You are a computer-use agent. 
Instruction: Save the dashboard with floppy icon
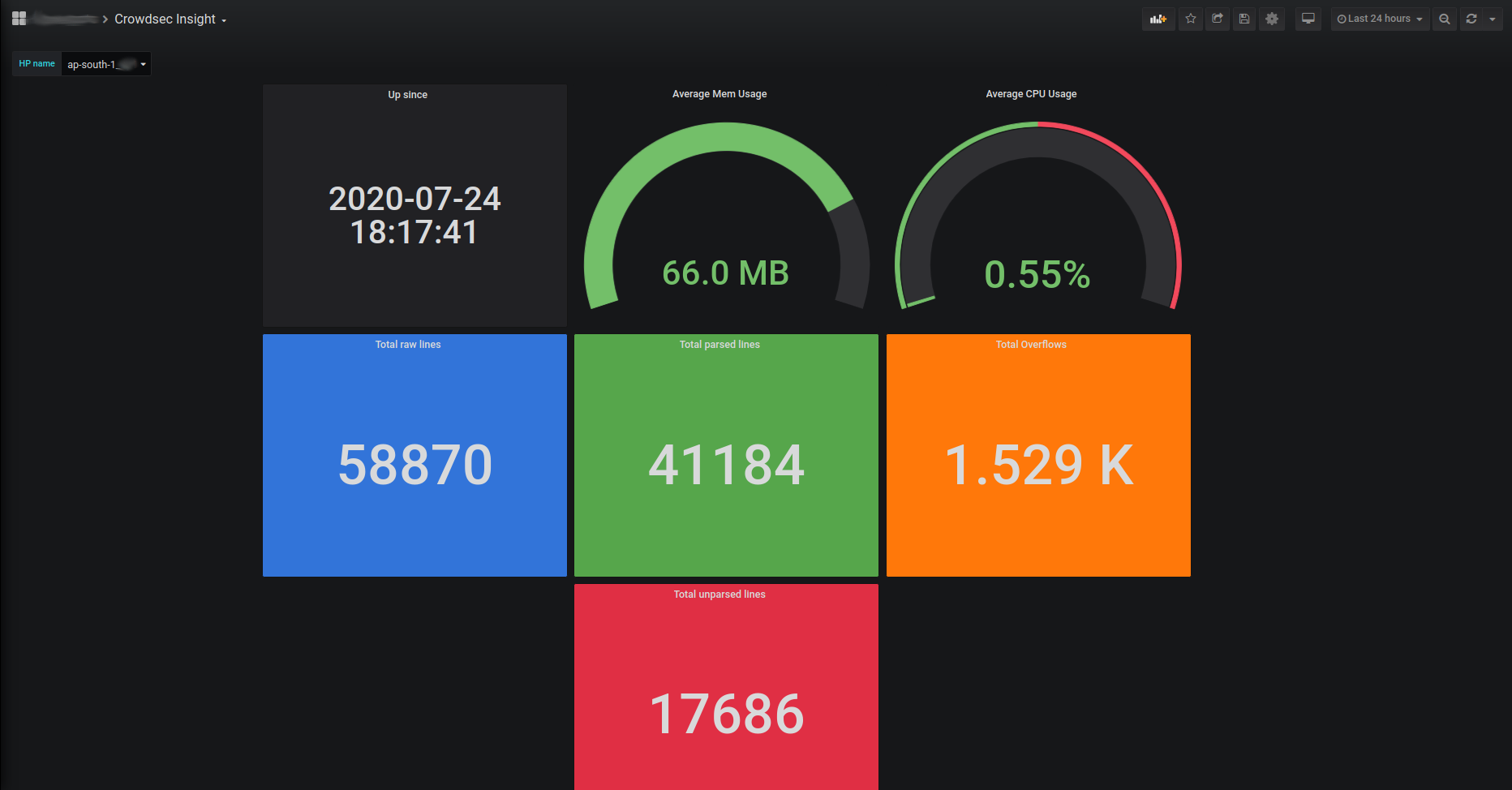point(1244,19)
